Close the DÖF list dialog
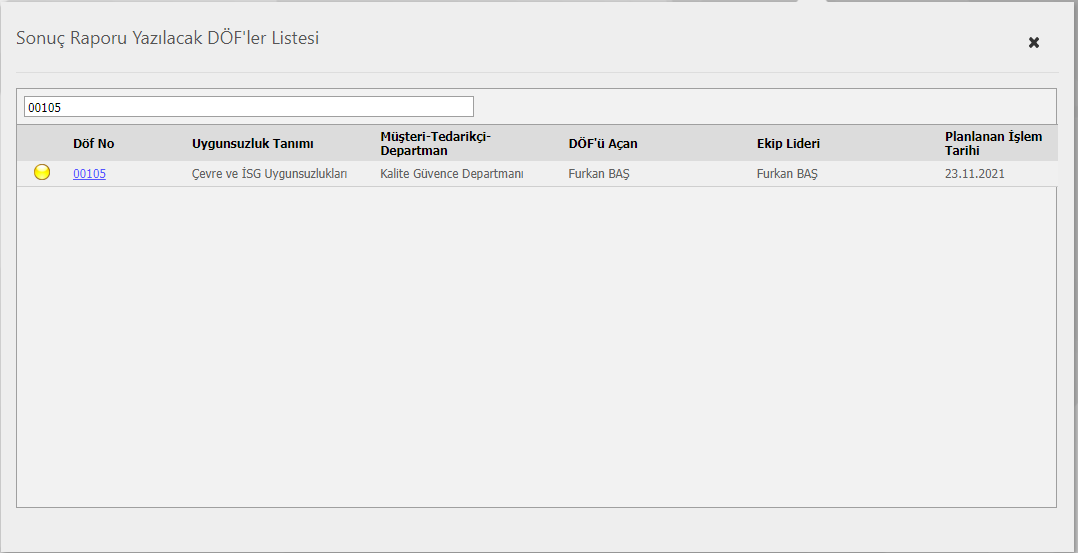Viewport: 1078px width, 553px height. (1034, 42)
